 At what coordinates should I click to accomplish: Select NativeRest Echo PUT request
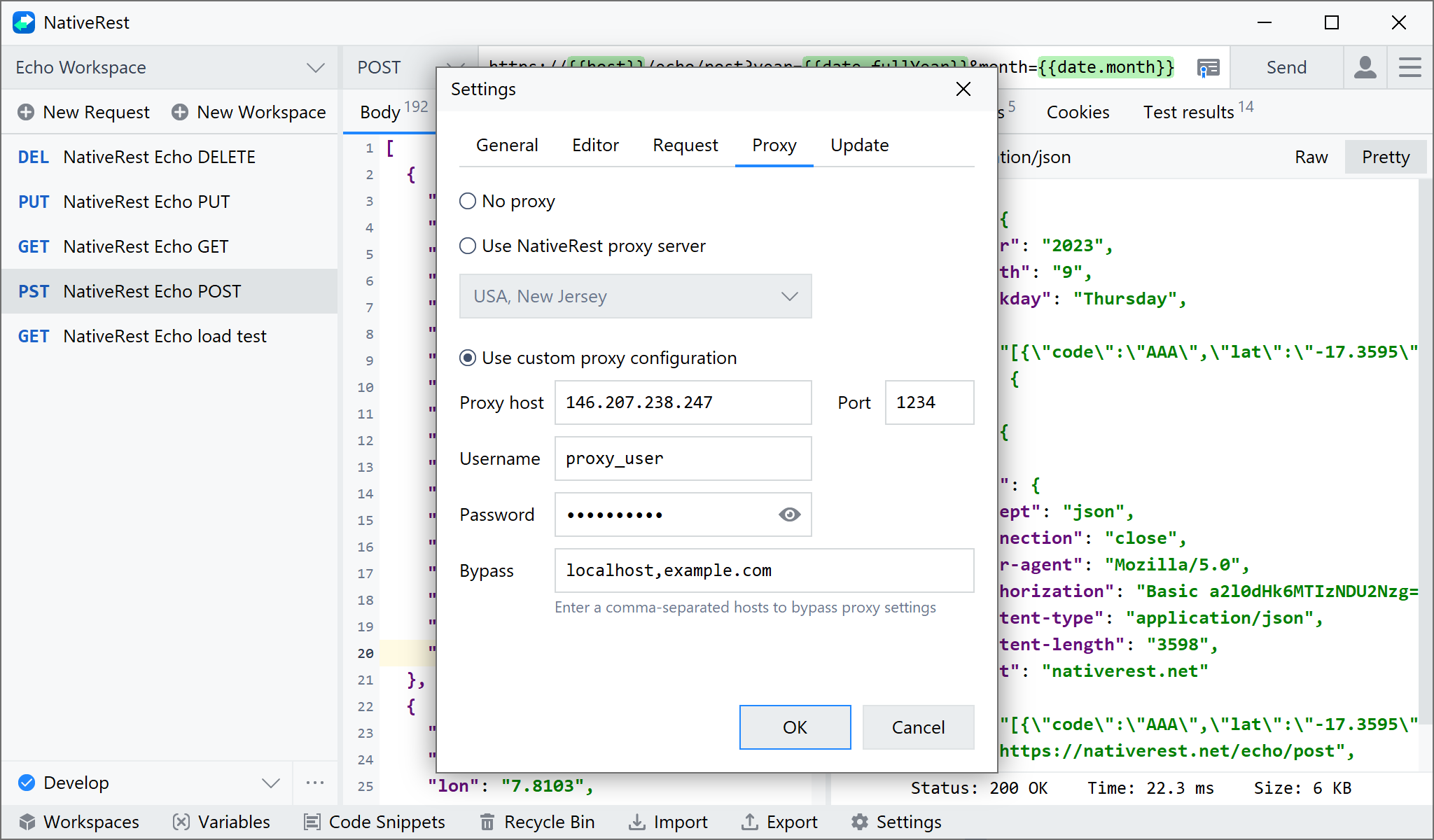169,202
